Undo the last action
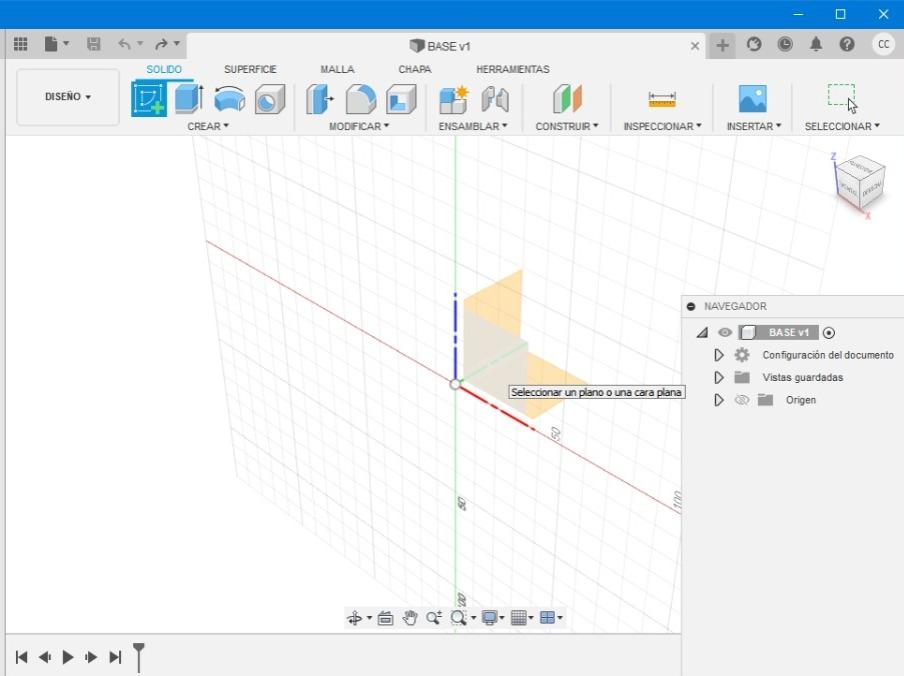 [124, 44]
